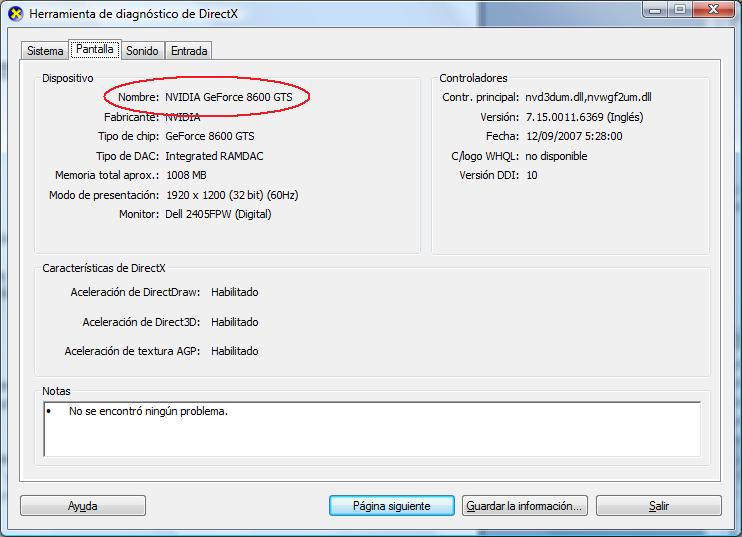742x537 pixels.
Task: Select the device name NVIDIA GeForce 8600 GTS
Action: [229, 97]
